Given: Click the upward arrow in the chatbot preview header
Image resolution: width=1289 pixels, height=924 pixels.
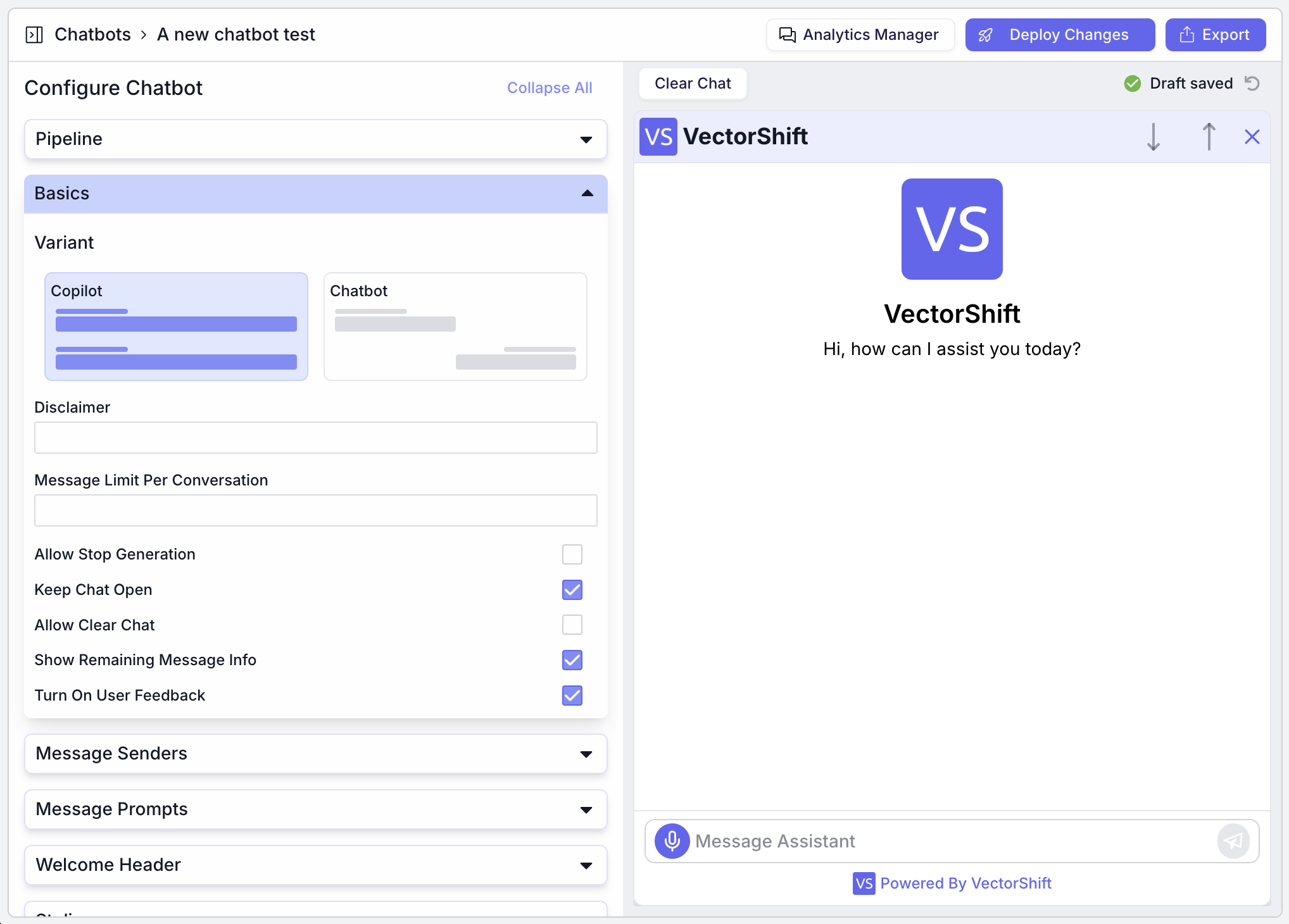Looking at the screenshot, I should tap(1209, 136).
